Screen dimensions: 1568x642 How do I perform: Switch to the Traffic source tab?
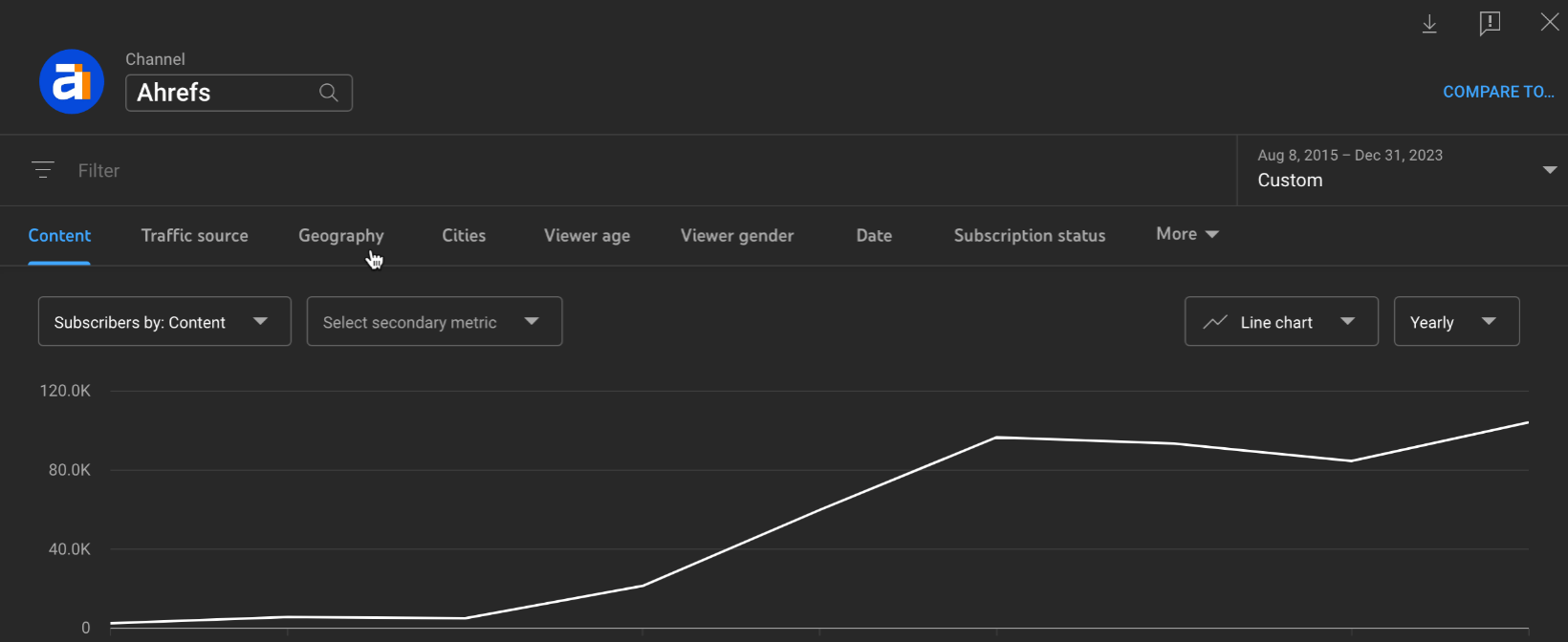pyautogui.click(x=194, y=235)
